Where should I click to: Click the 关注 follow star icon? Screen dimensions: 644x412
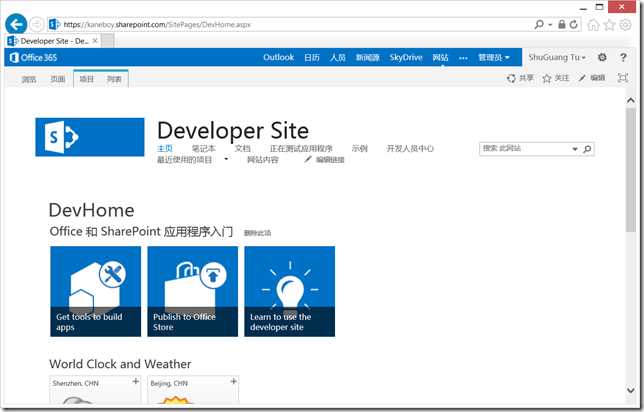tap(546, 78)
